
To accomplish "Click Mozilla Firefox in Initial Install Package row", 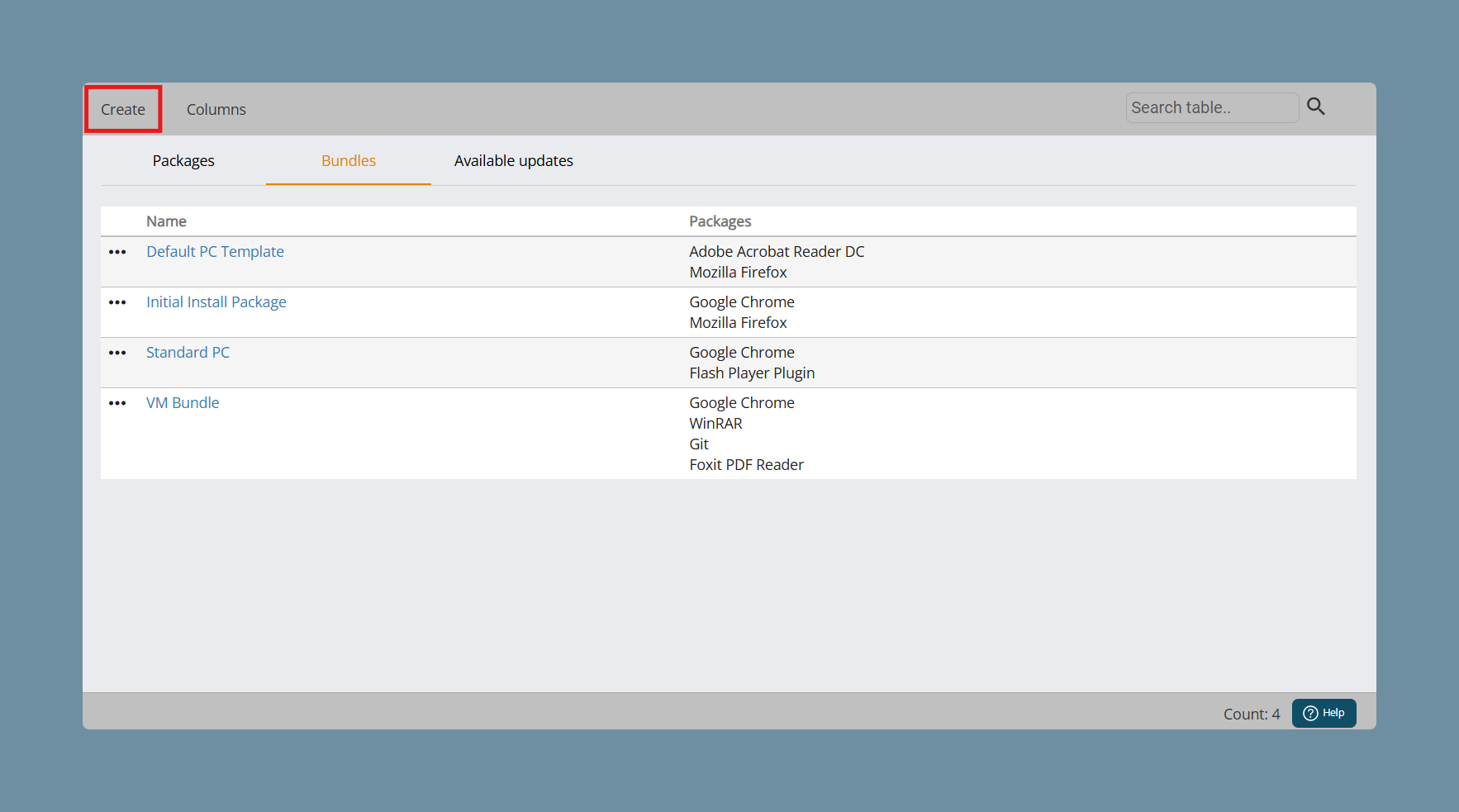I will 738,322.
